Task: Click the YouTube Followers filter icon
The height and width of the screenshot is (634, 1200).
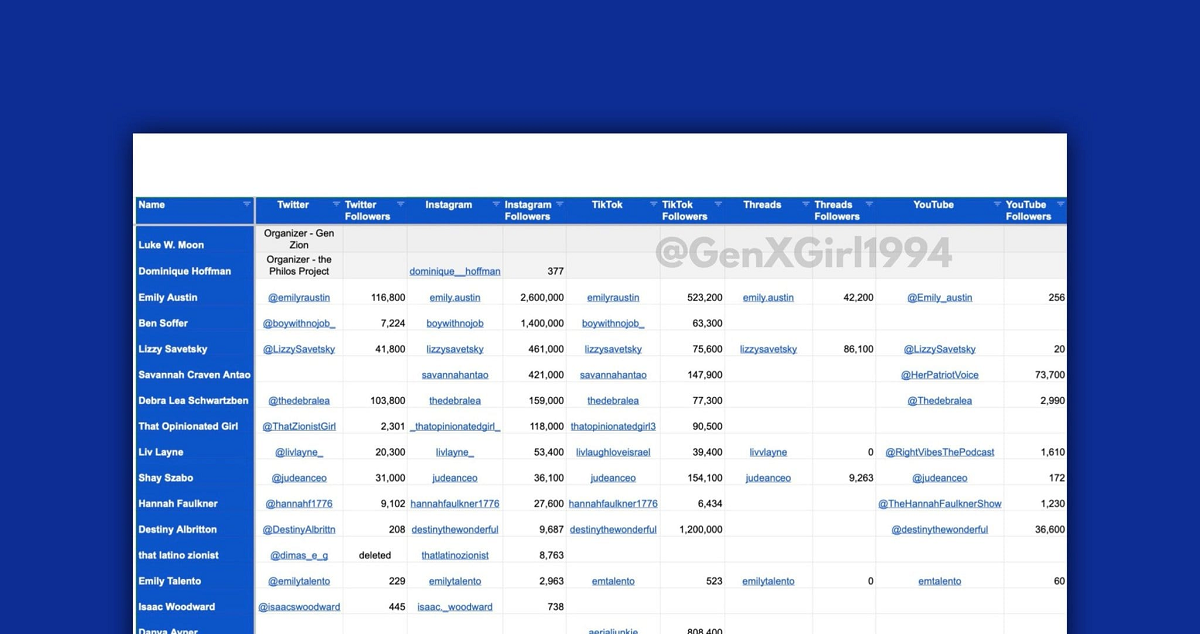Action: 1059,204
